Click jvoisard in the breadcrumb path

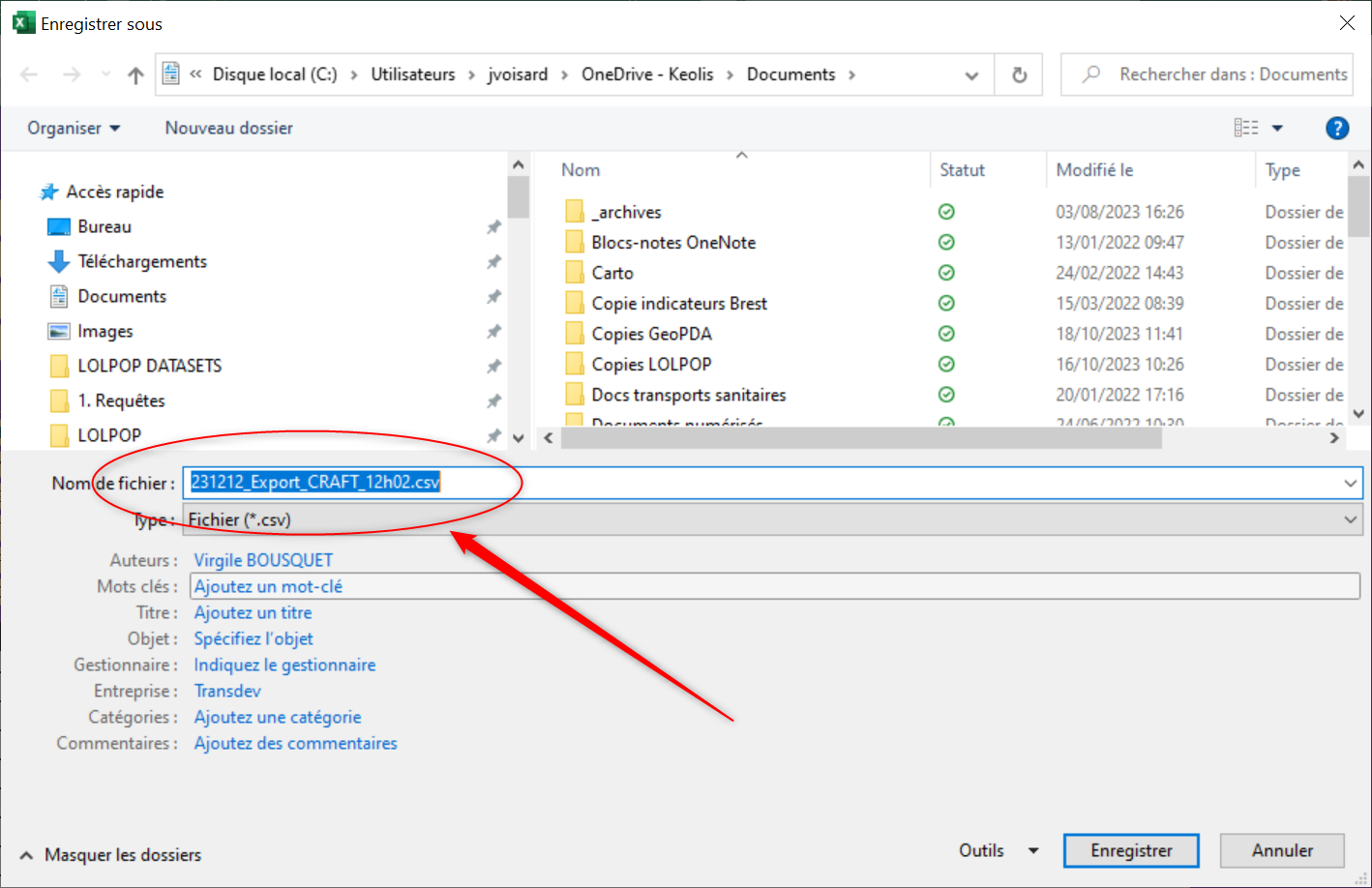518,74
